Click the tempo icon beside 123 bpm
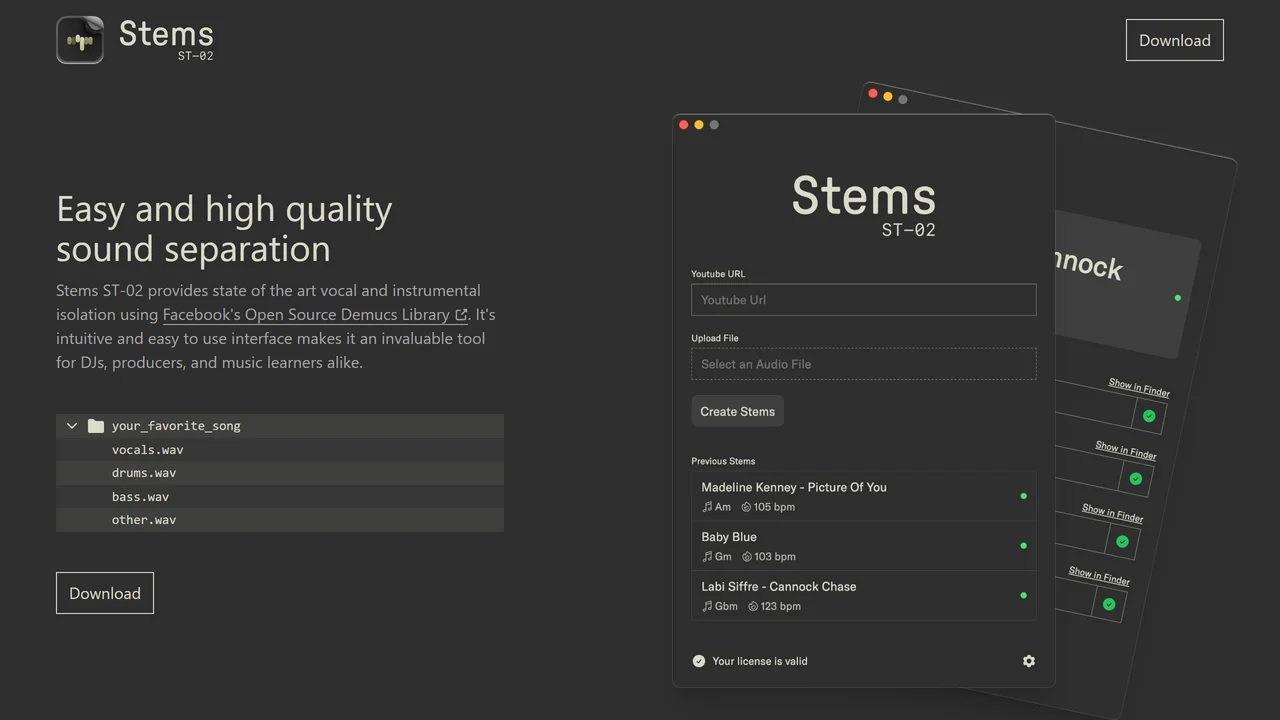 click(x=753, y=606)
